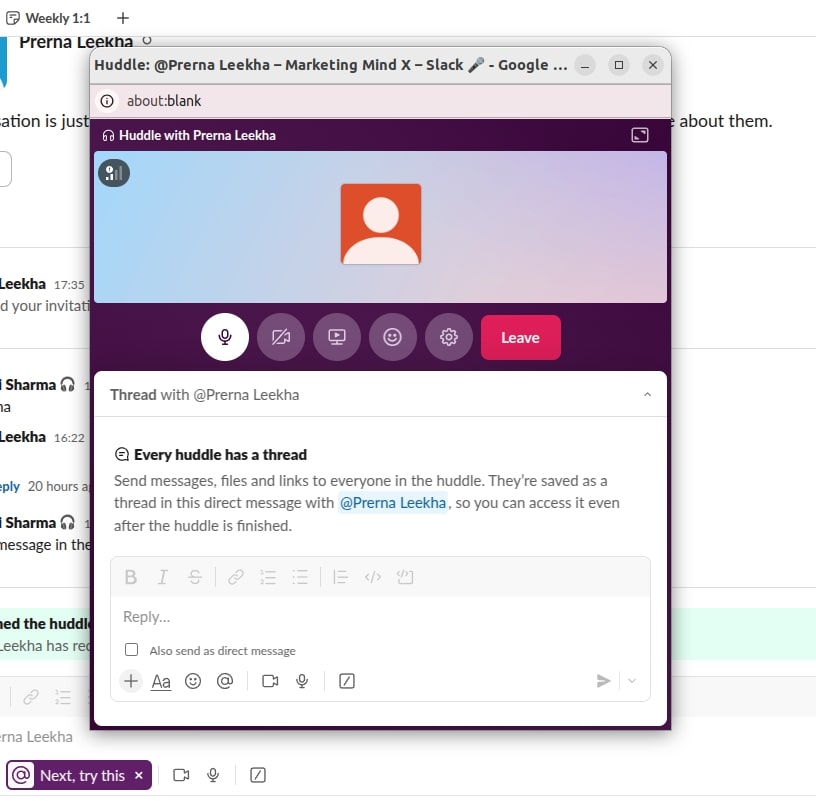This screenshot has height=801, width=816.
Task: Open emoji picker in thread composer
Action: [193, 681]
